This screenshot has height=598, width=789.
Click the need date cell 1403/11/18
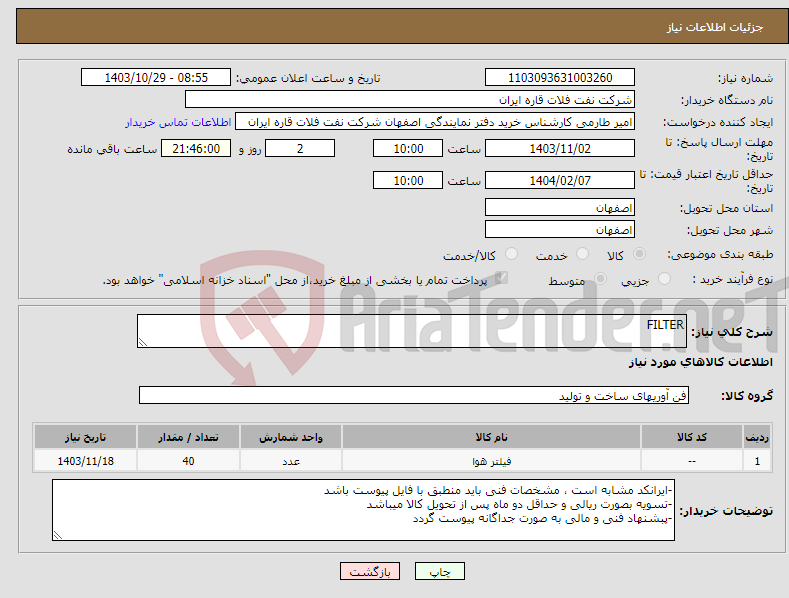pyautogui.click(x=86, y=461)
